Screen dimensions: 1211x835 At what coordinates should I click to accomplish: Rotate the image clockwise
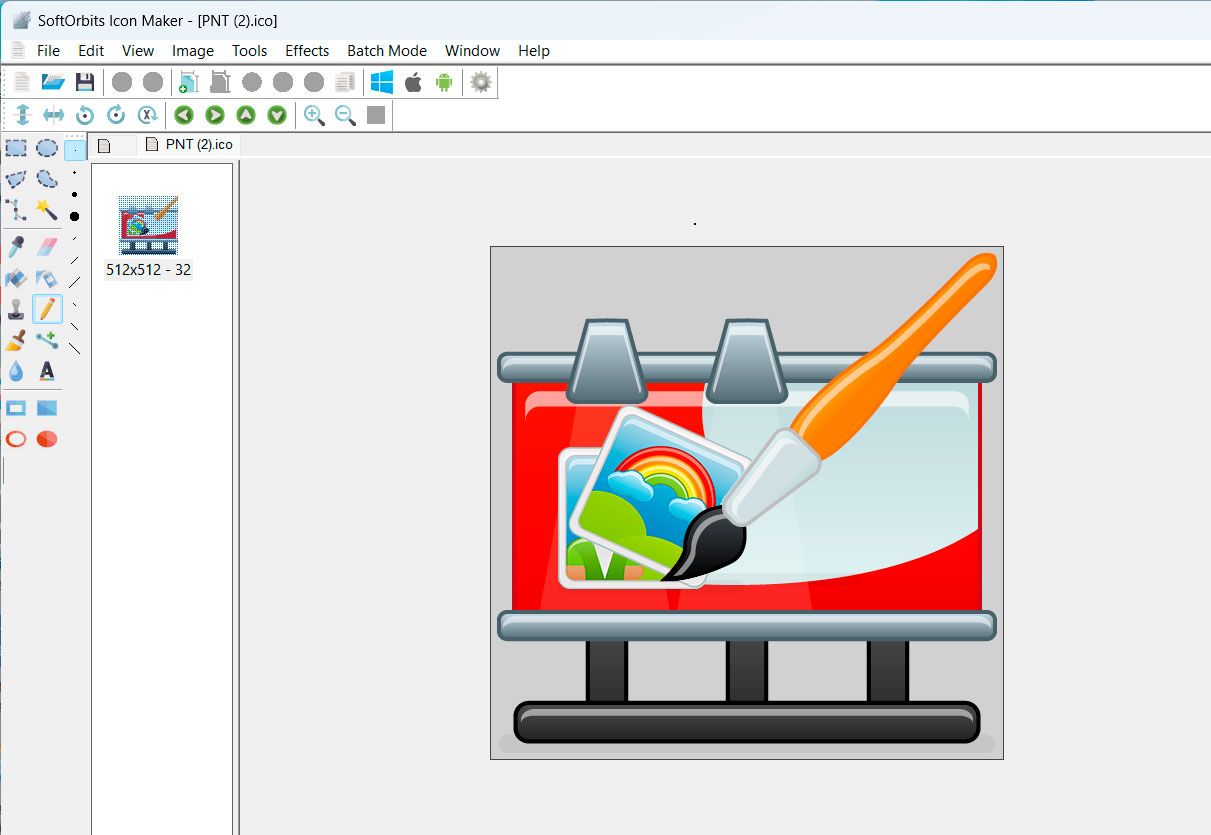[x=115, y=115]
